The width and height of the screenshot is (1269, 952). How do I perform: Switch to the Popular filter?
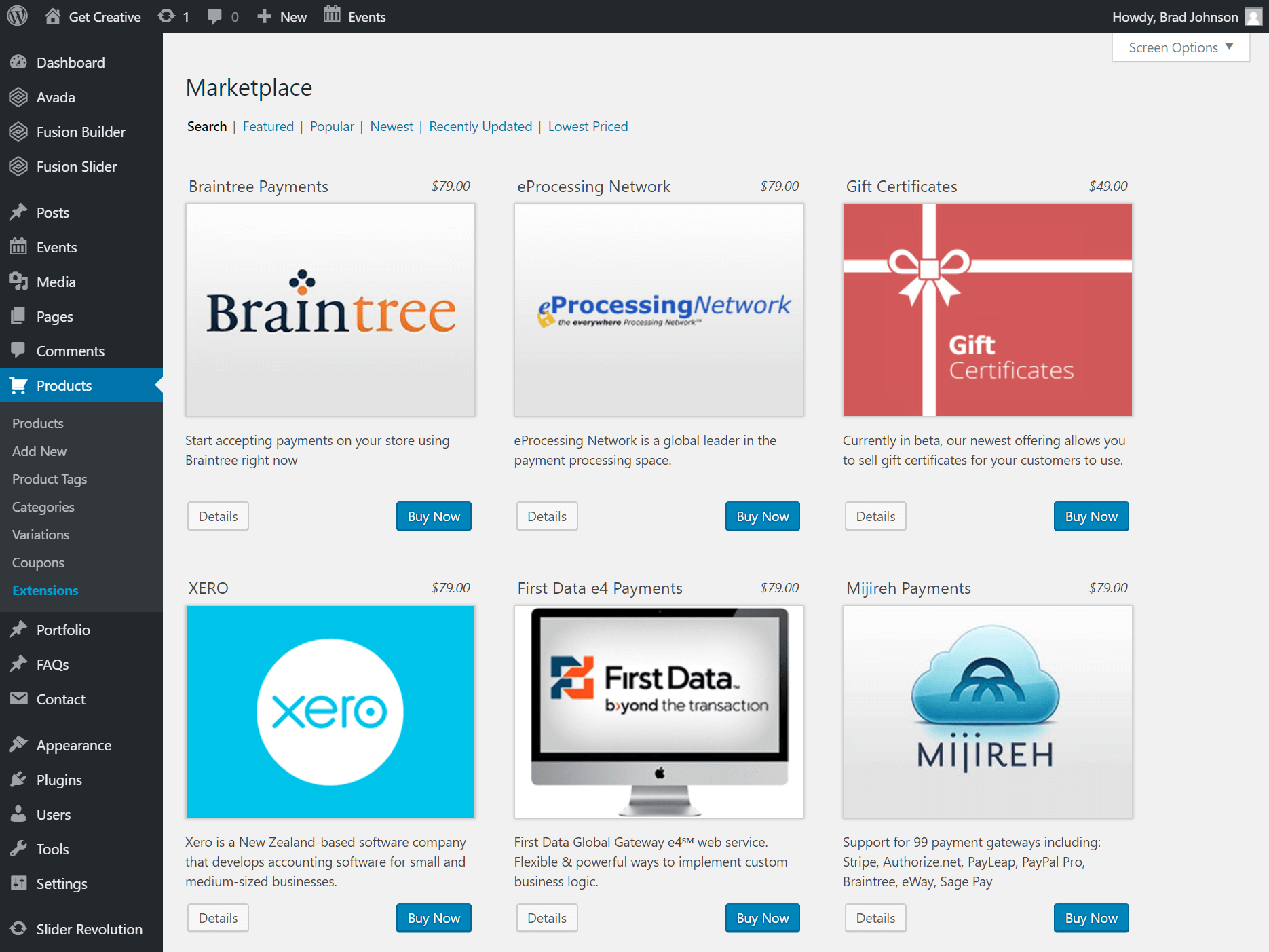click(332, 126)
